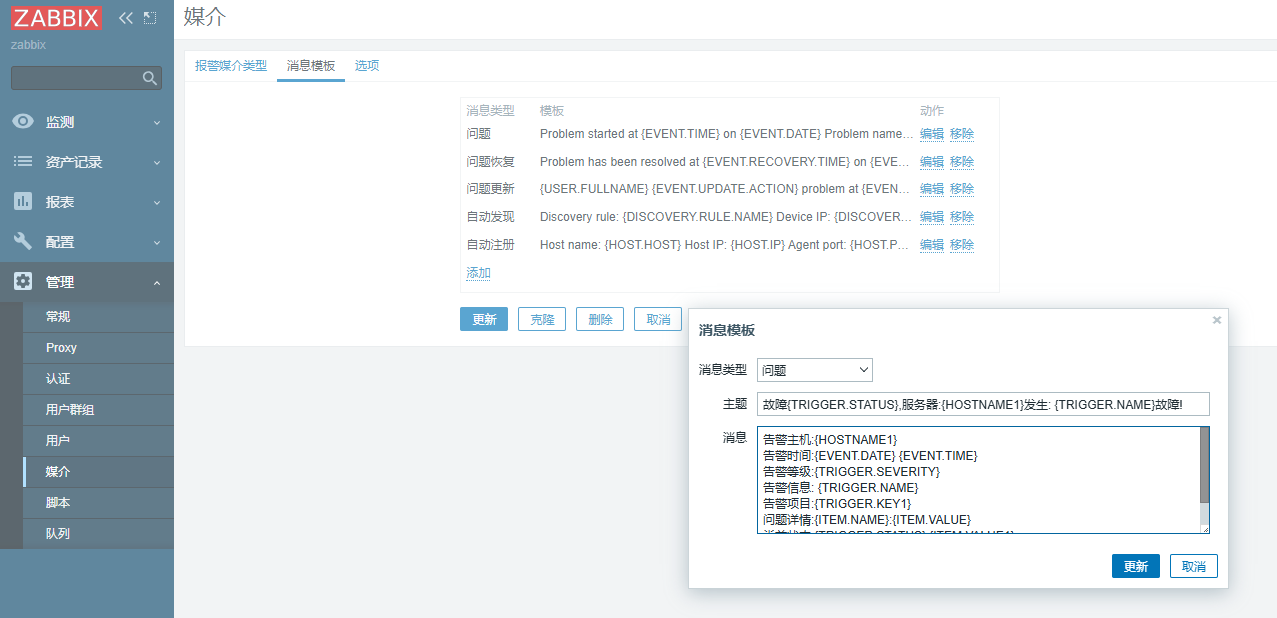Viewport: 1277px width, 618px height.
Task: Click the ZABBIX logo
Action: (56, 17)
